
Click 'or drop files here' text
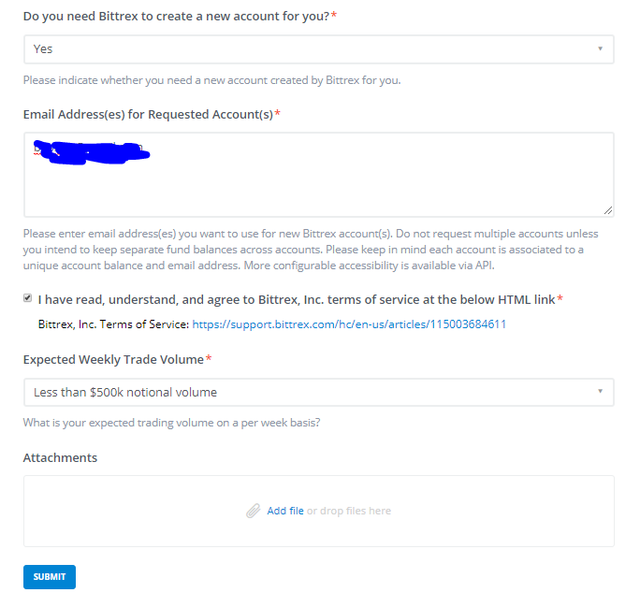[349, 511]
